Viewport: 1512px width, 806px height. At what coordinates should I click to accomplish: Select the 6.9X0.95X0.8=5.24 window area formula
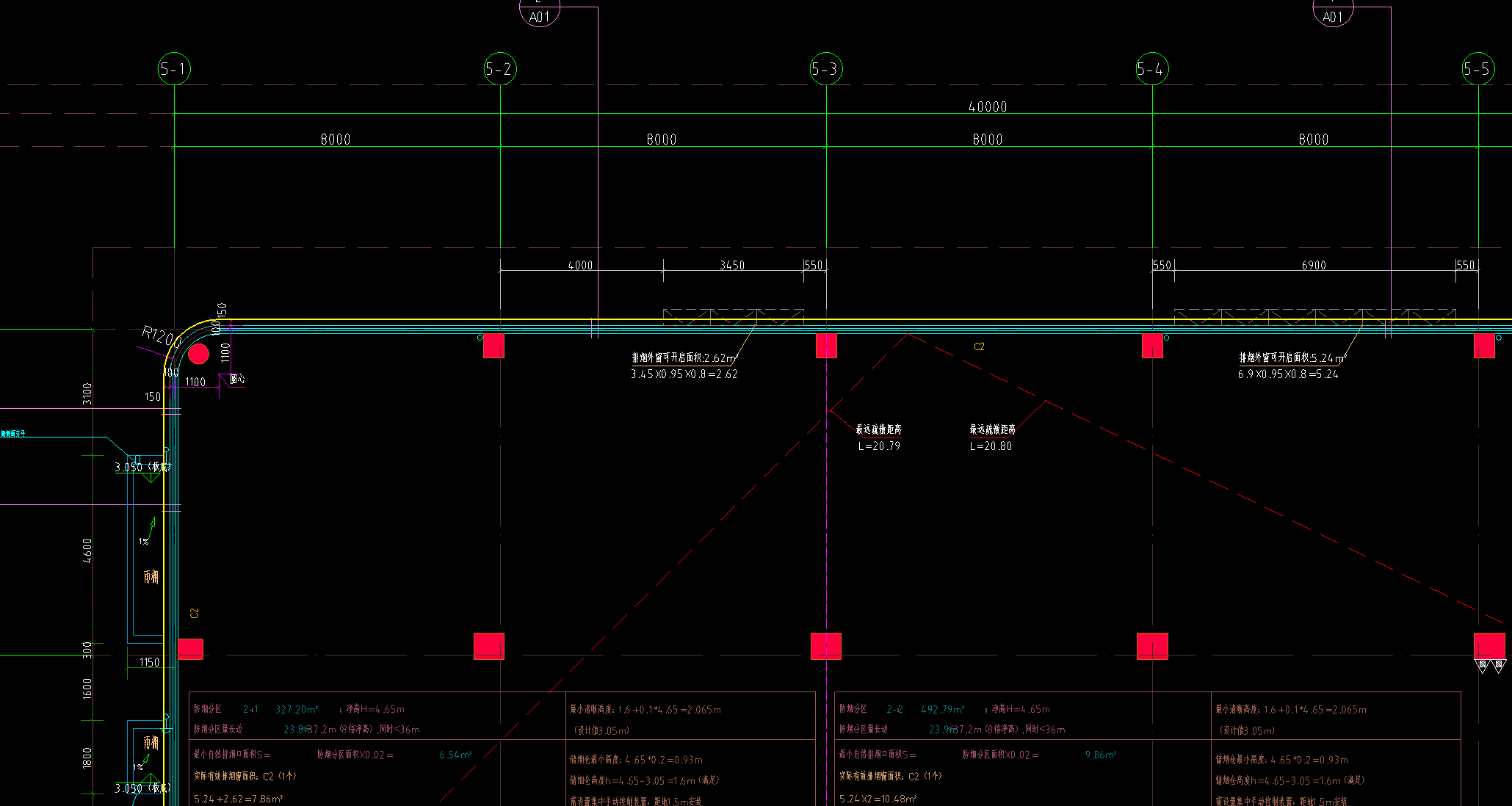coord(1288,374)
